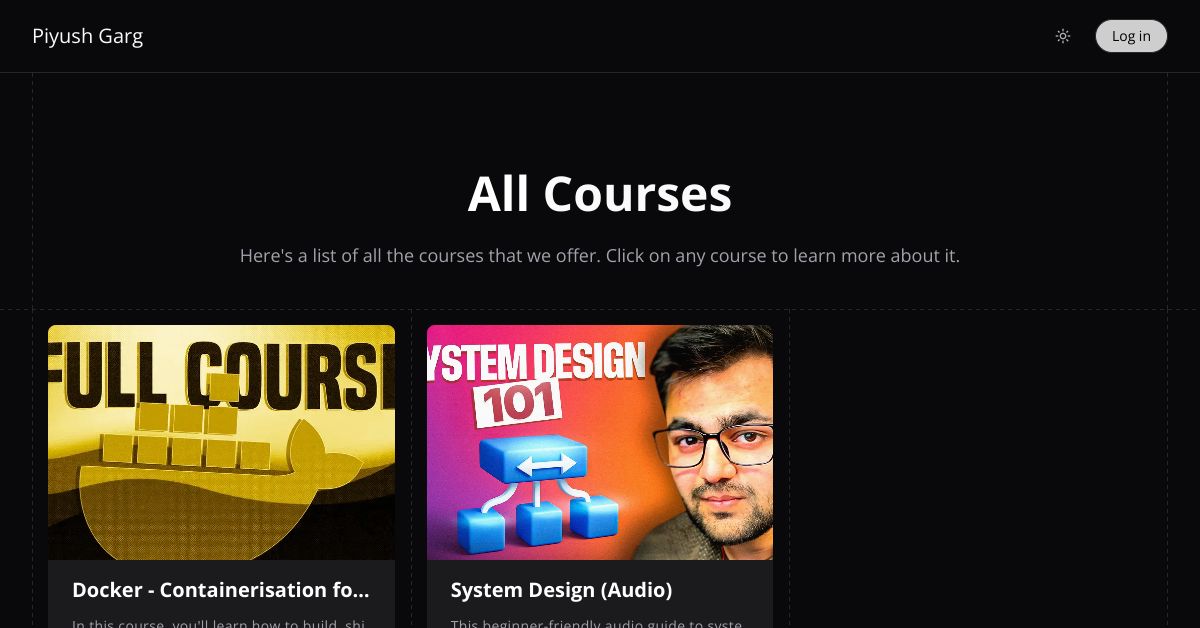Click the instructor's glasses in the thumbnail
The image size is (1200, 628).
point(714,443)
